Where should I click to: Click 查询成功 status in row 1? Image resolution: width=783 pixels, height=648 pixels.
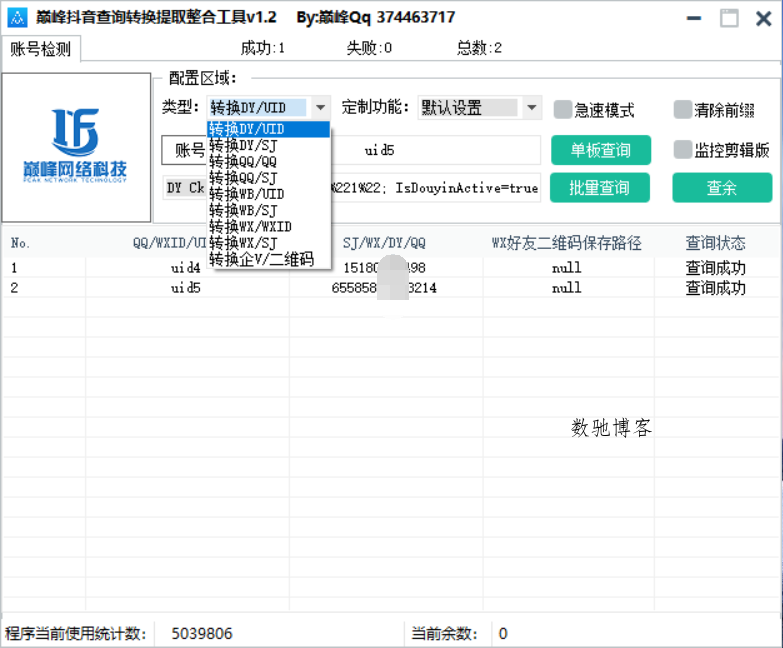pyautogui.click(x=715, y=268)
